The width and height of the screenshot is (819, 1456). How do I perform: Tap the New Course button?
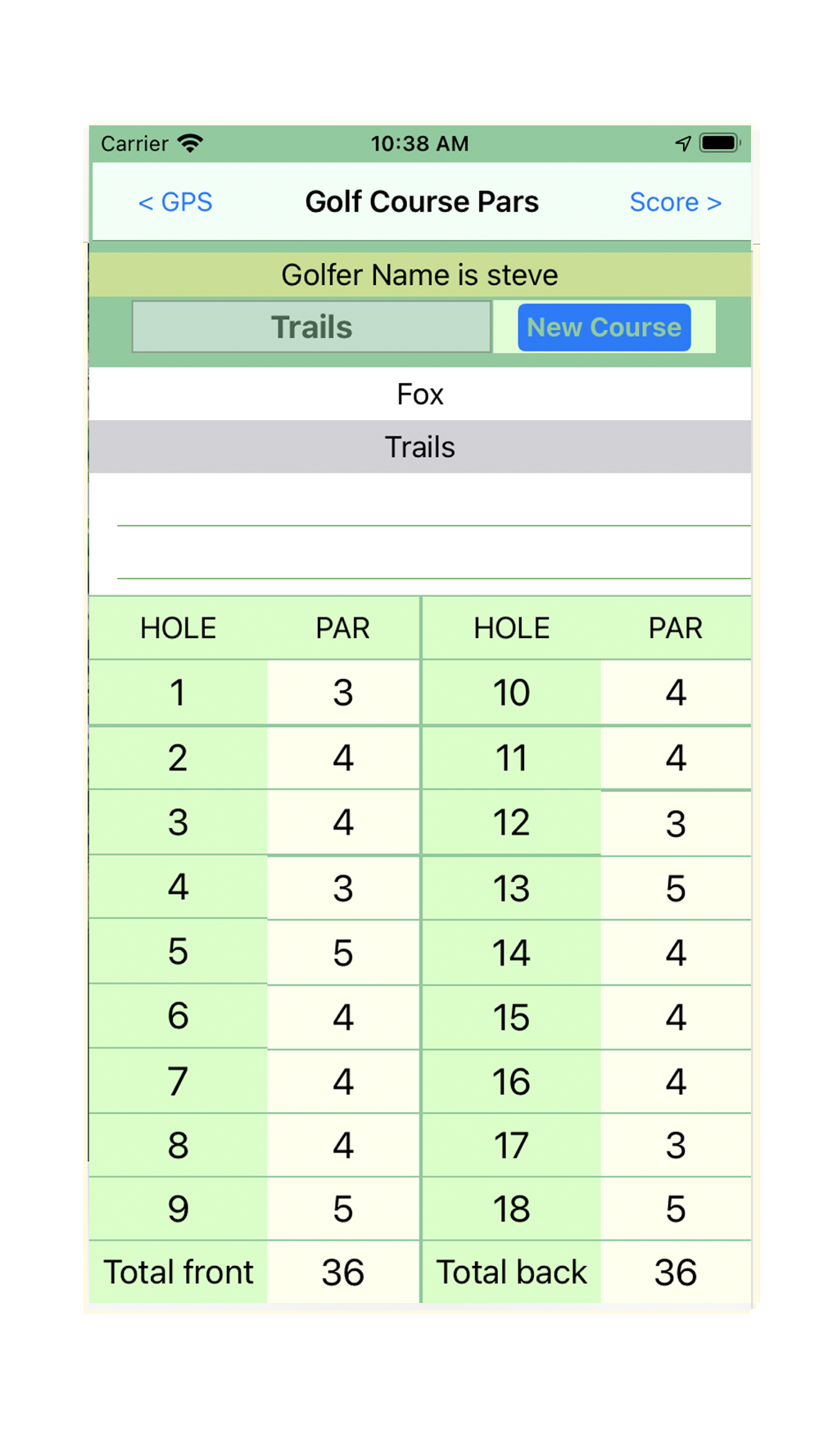604,328
